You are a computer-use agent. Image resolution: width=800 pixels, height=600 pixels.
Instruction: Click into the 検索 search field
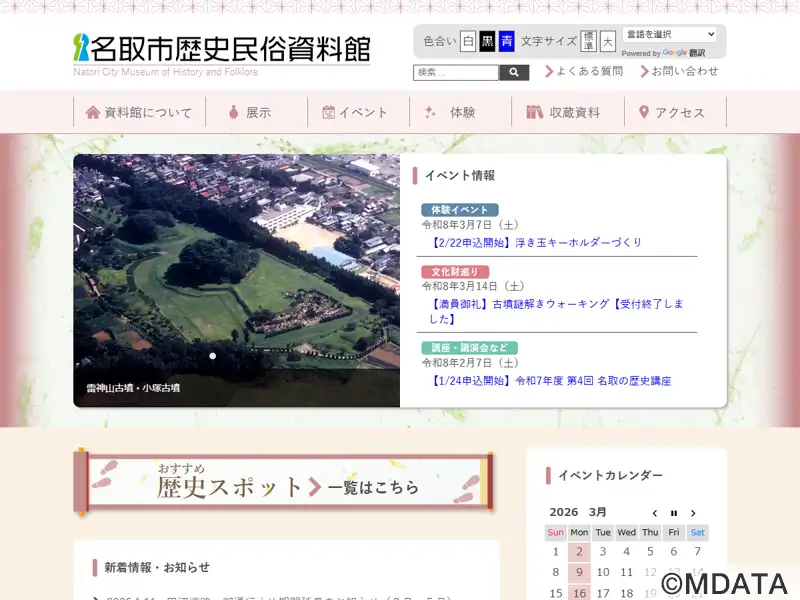click(455, 73)
